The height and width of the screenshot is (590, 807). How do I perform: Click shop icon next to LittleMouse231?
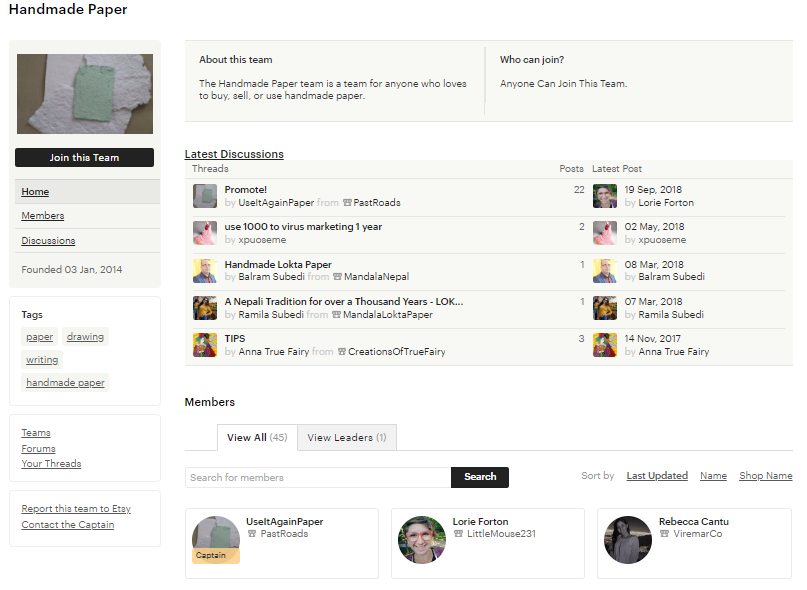coord(459,534)
